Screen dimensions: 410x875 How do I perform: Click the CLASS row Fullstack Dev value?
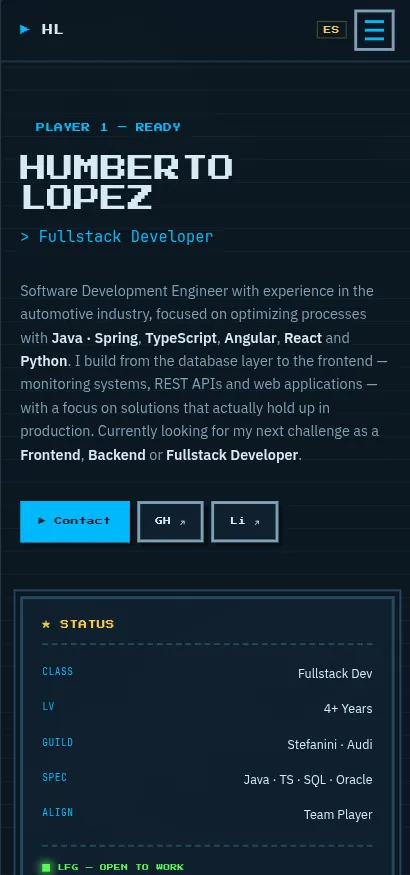(x=335, y=674)
